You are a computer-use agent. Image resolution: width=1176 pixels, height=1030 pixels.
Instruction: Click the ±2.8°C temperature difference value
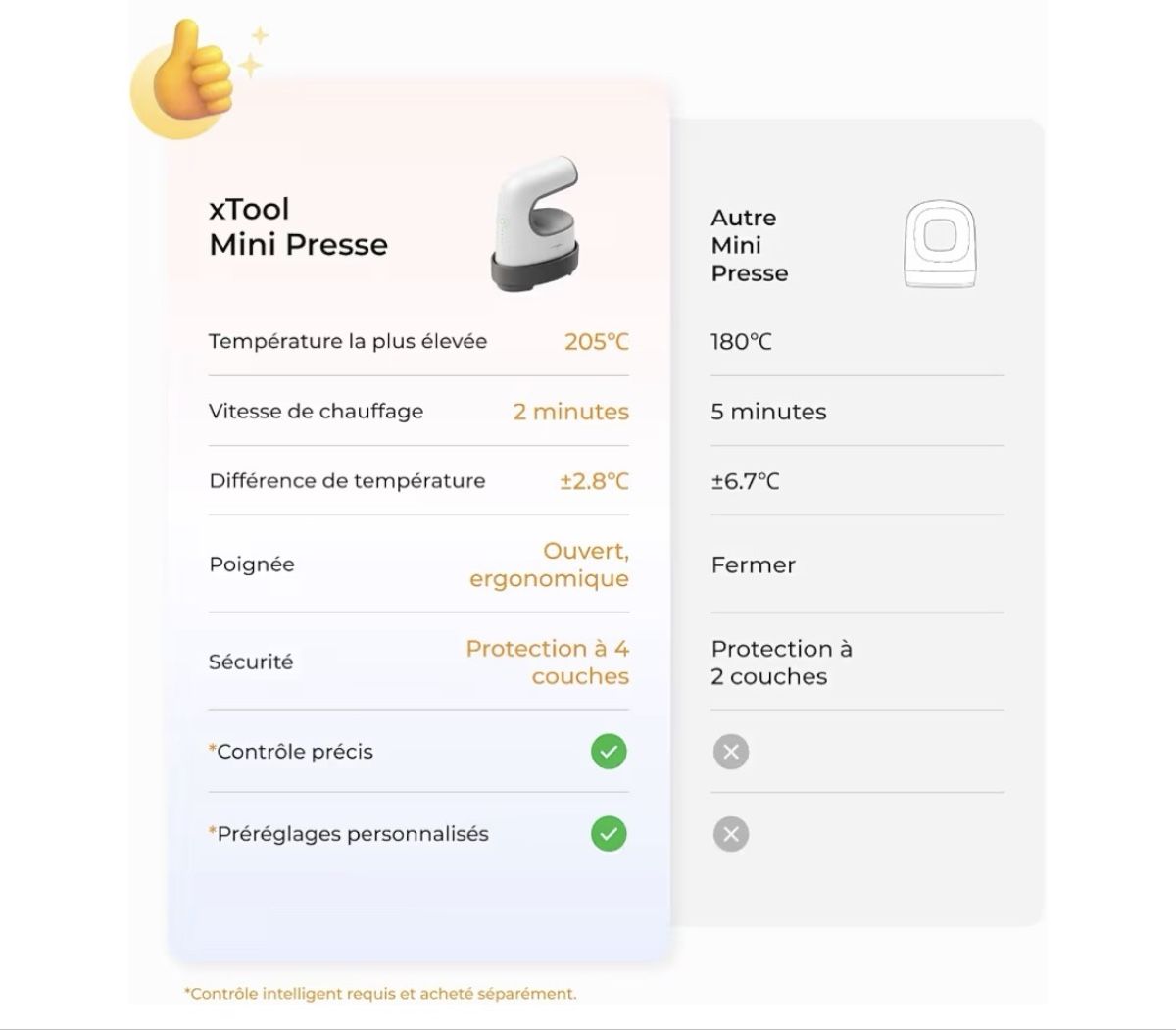tap(595, 481)
